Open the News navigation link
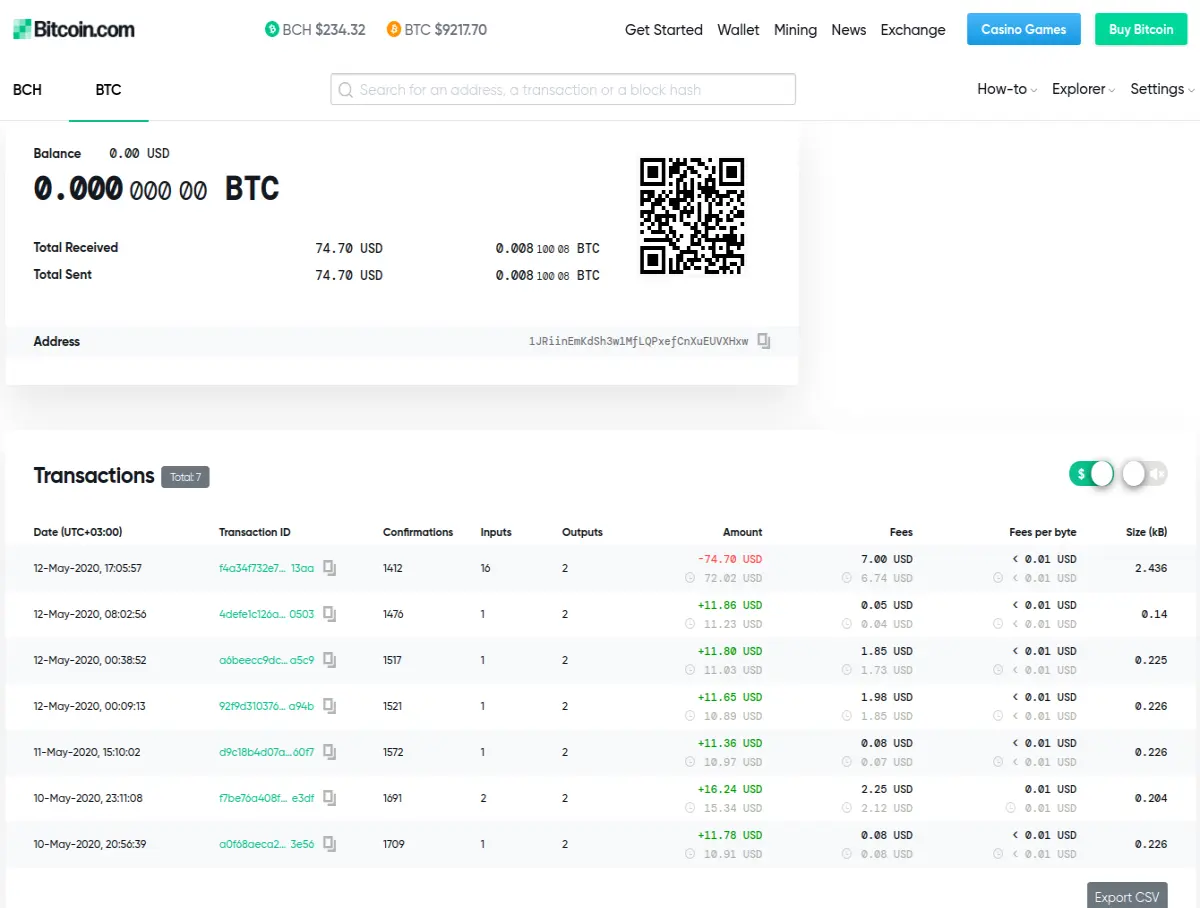The image size is (1200, 908). [x=849, y=30]
